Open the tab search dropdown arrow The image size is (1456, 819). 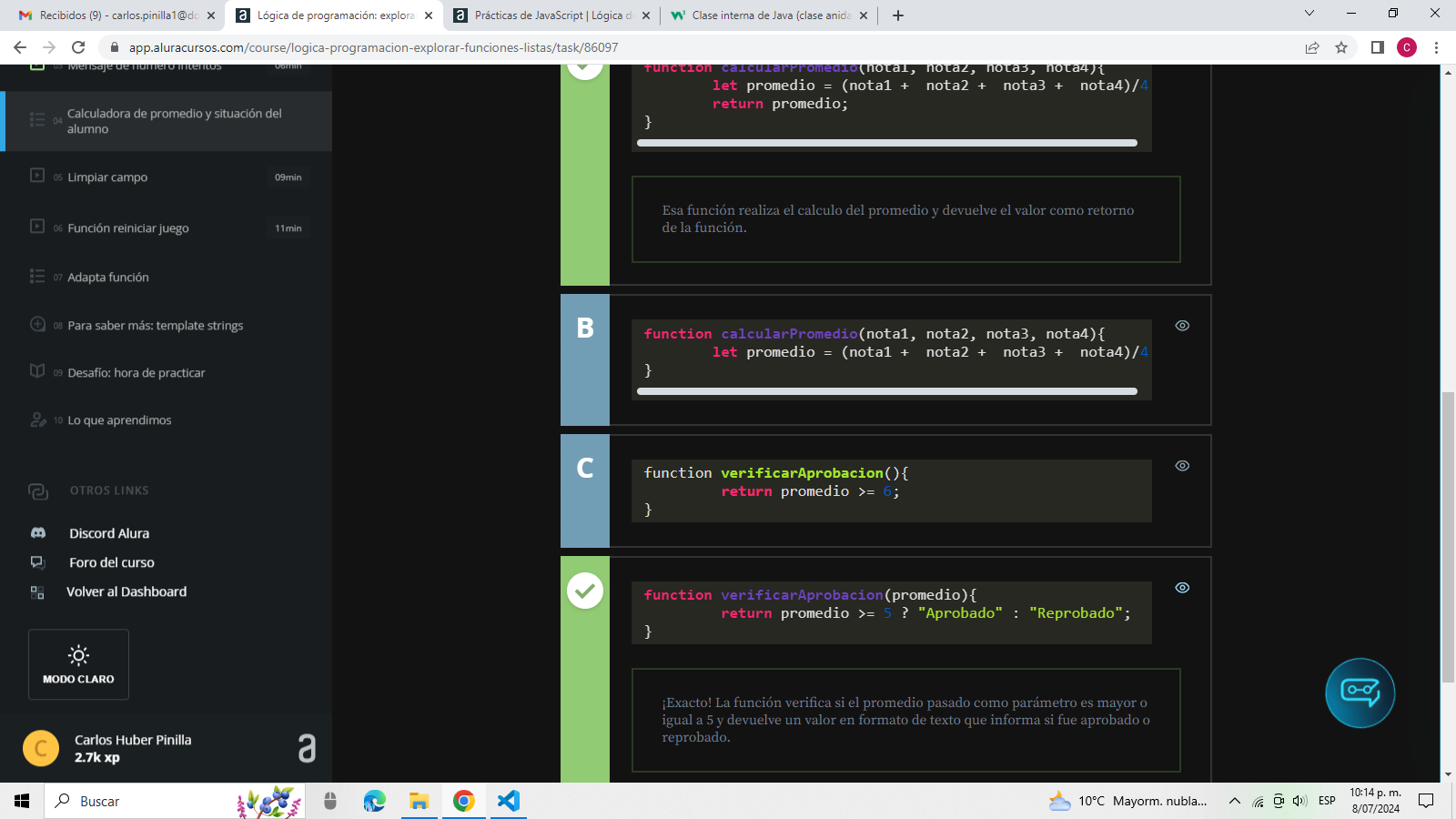click(1309, 14)
